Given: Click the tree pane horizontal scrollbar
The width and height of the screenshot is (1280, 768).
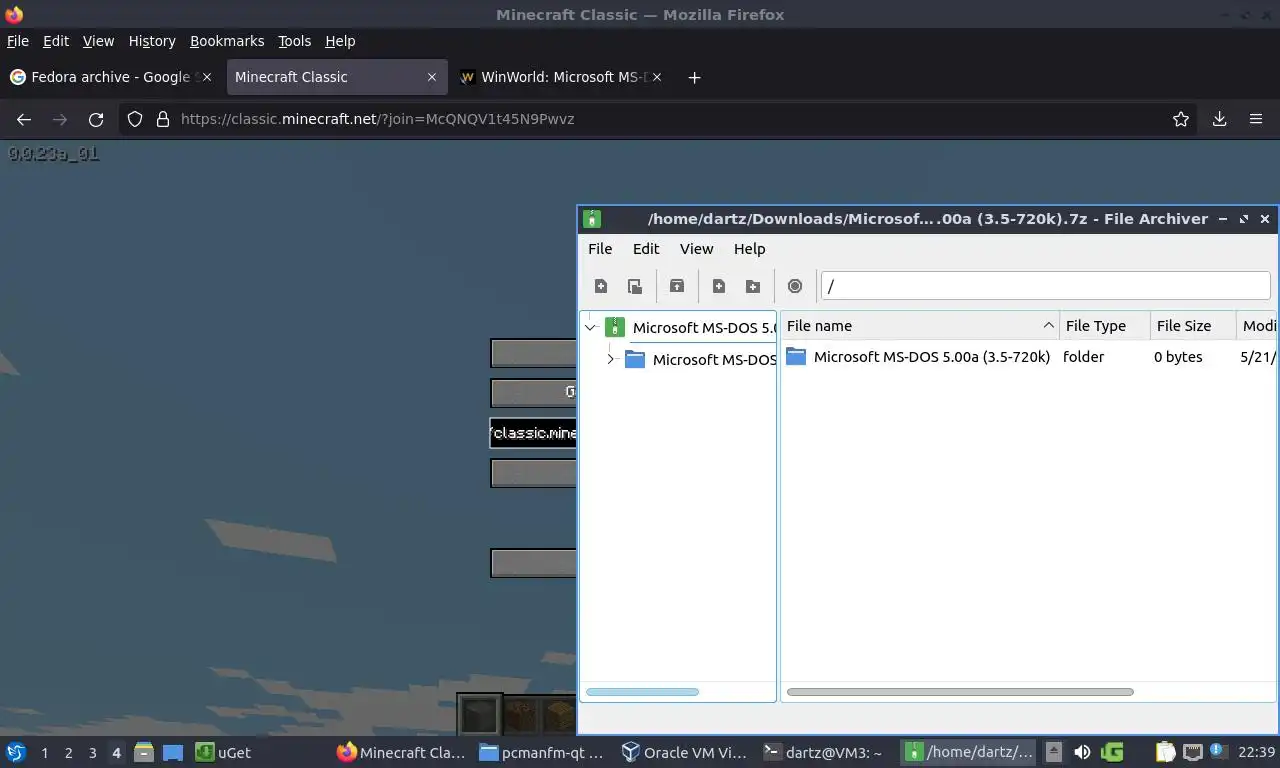Looking at the screenshot, I should (x=642, y=692).
